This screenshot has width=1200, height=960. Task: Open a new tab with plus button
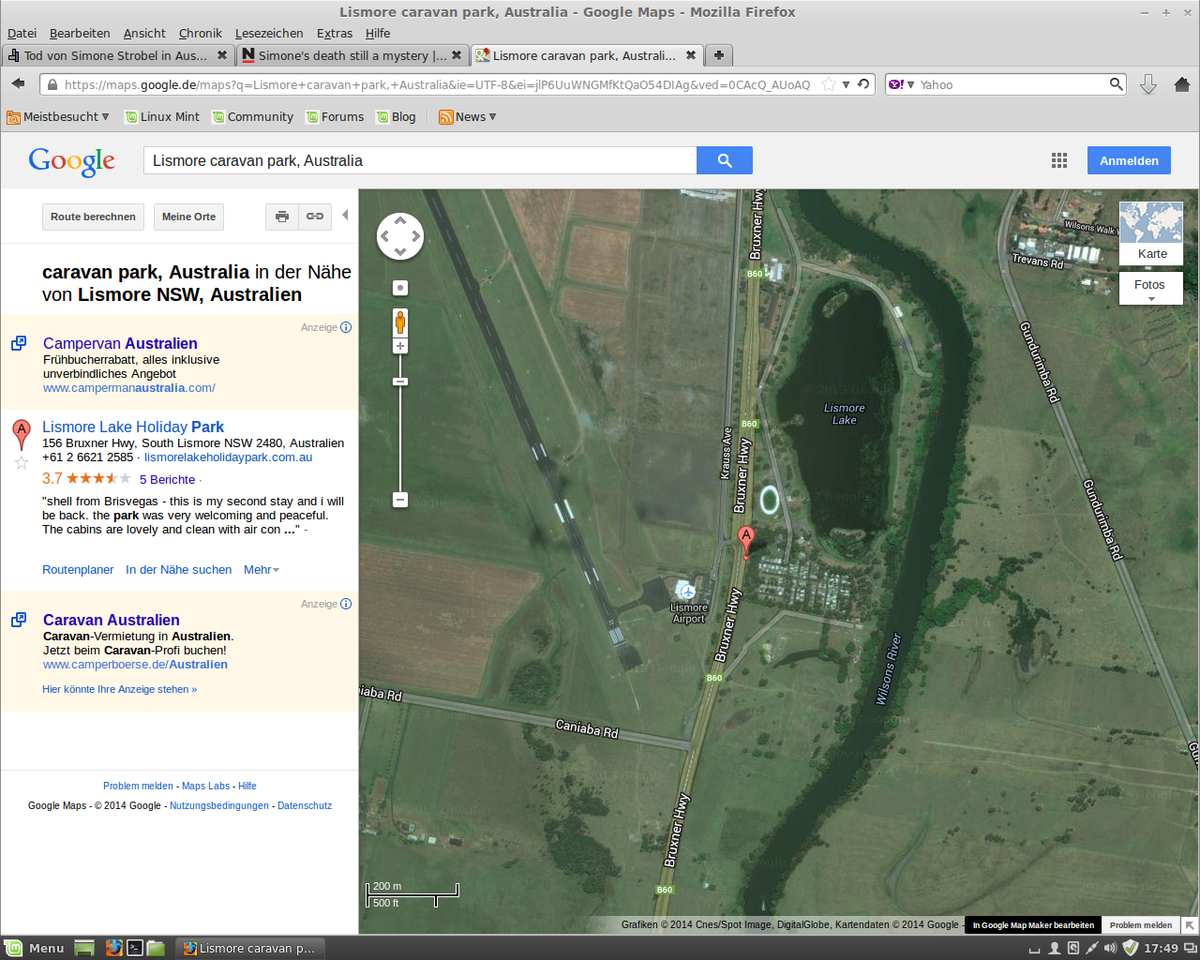point(718,55)
